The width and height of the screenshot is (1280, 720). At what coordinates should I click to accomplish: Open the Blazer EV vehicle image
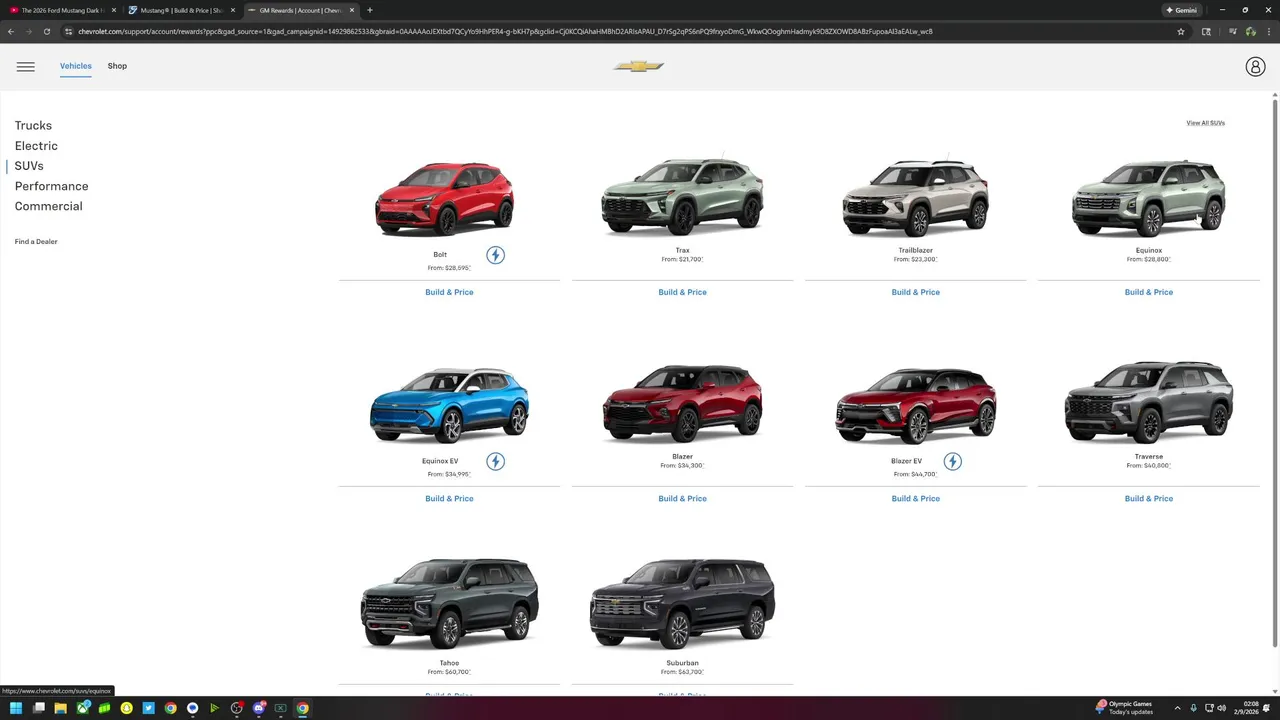(915, 404)
